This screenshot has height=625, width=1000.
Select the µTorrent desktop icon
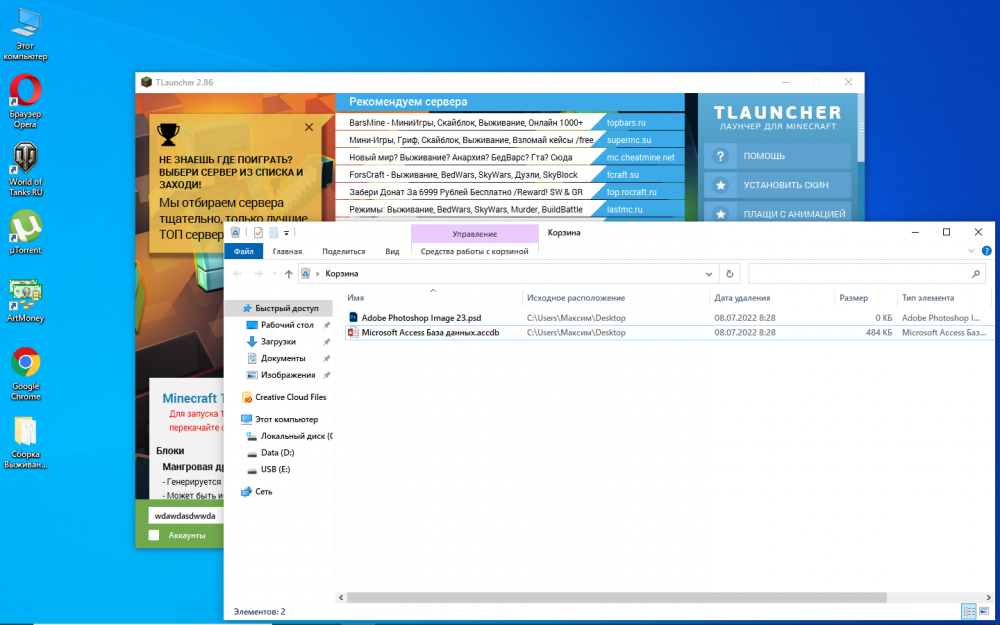(x=26, y=232)
